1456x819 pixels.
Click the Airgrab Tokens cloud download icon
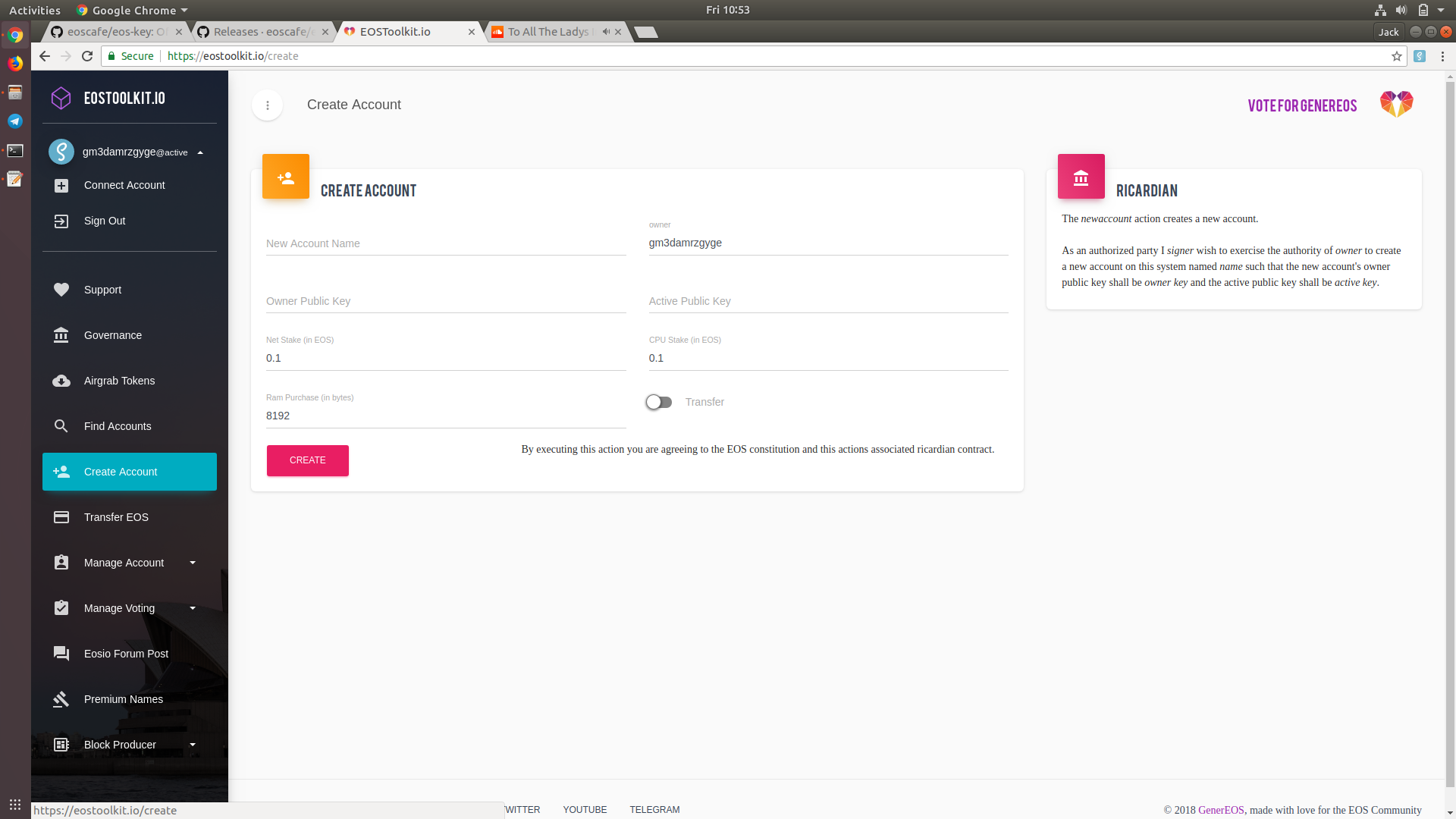[x=61, y=381]
